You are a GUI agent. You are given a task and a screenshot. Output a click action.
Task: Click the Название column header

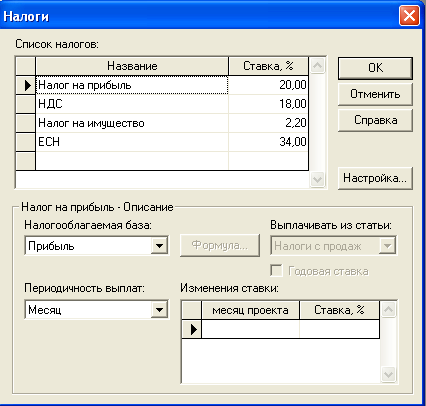pyautogui.click(x=132, y=66)
